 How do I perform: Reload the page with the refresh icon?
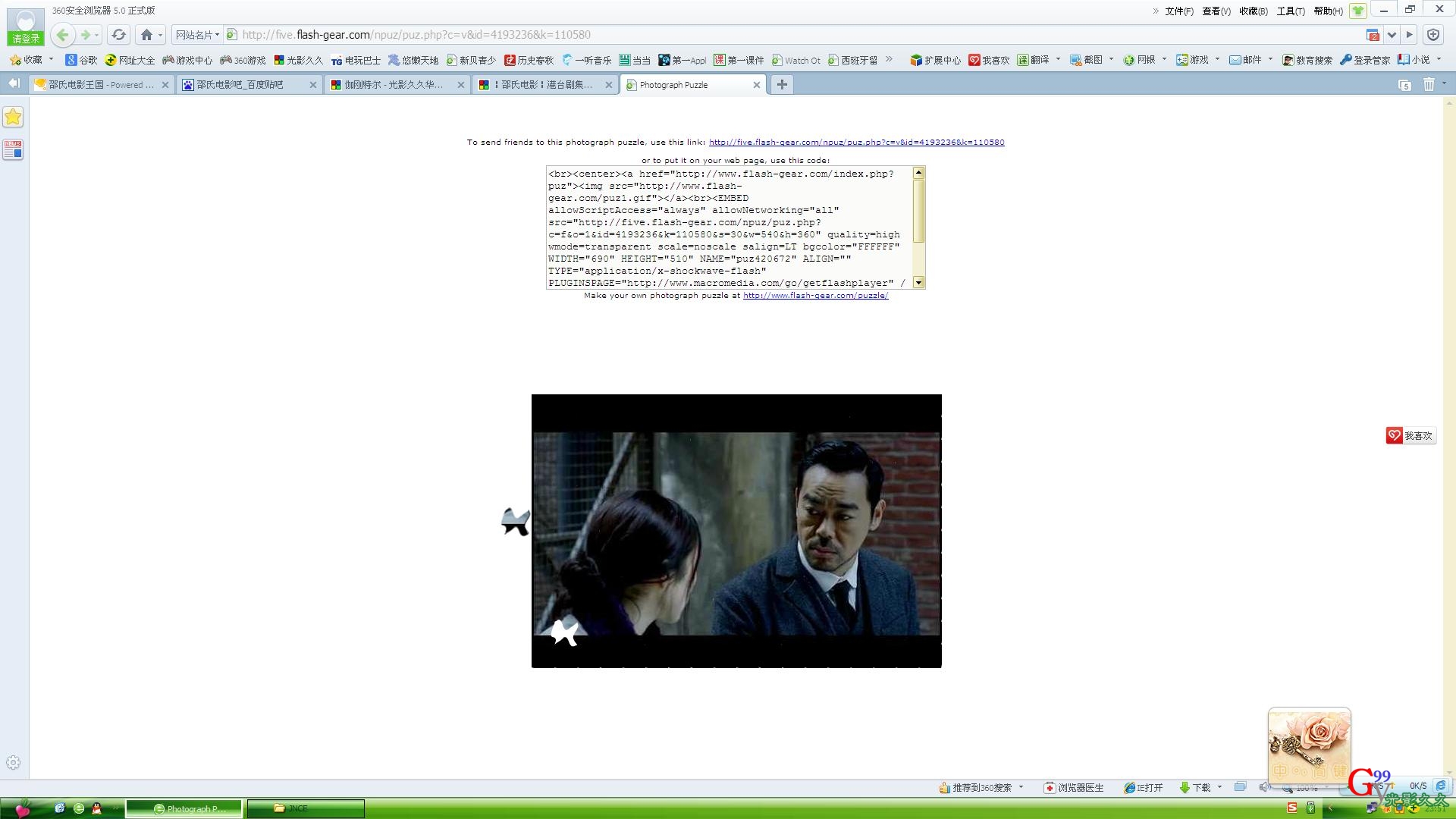118,35
